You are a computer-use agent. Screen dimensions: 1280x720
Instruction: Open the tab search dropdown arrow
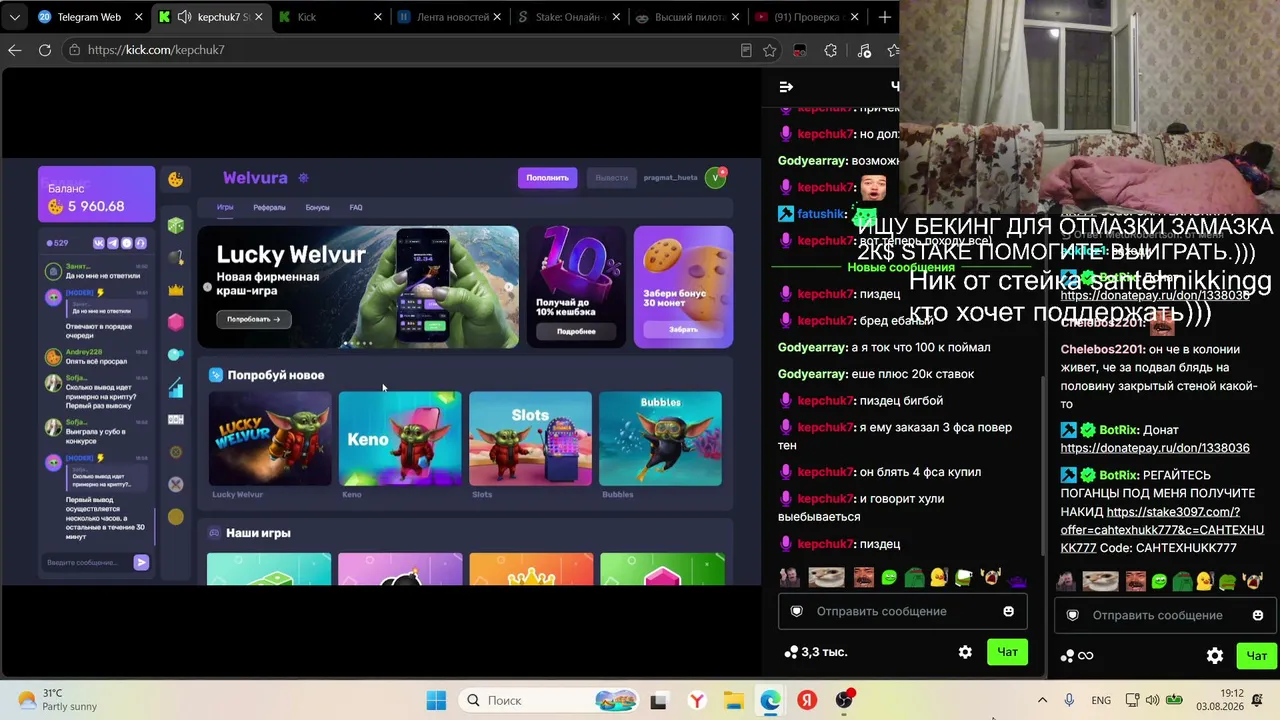(x=15, y=17)
